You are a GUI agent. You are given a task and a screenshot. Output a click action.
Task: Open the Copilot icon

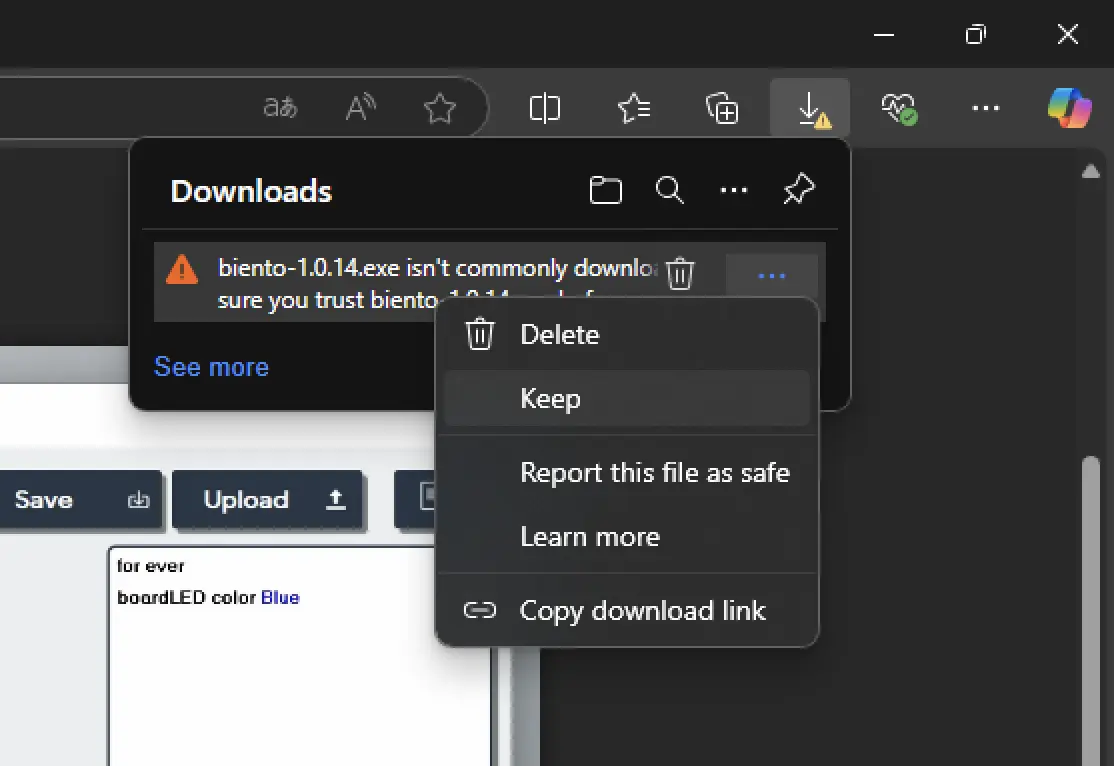click(x=1069, y=108)
